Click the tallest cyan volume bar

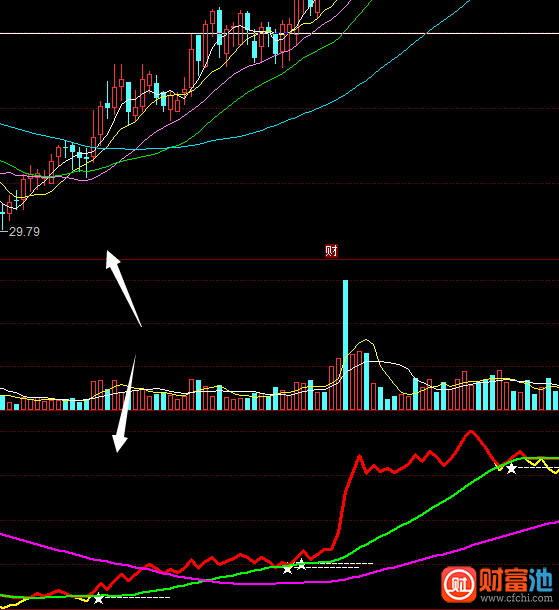345,345
